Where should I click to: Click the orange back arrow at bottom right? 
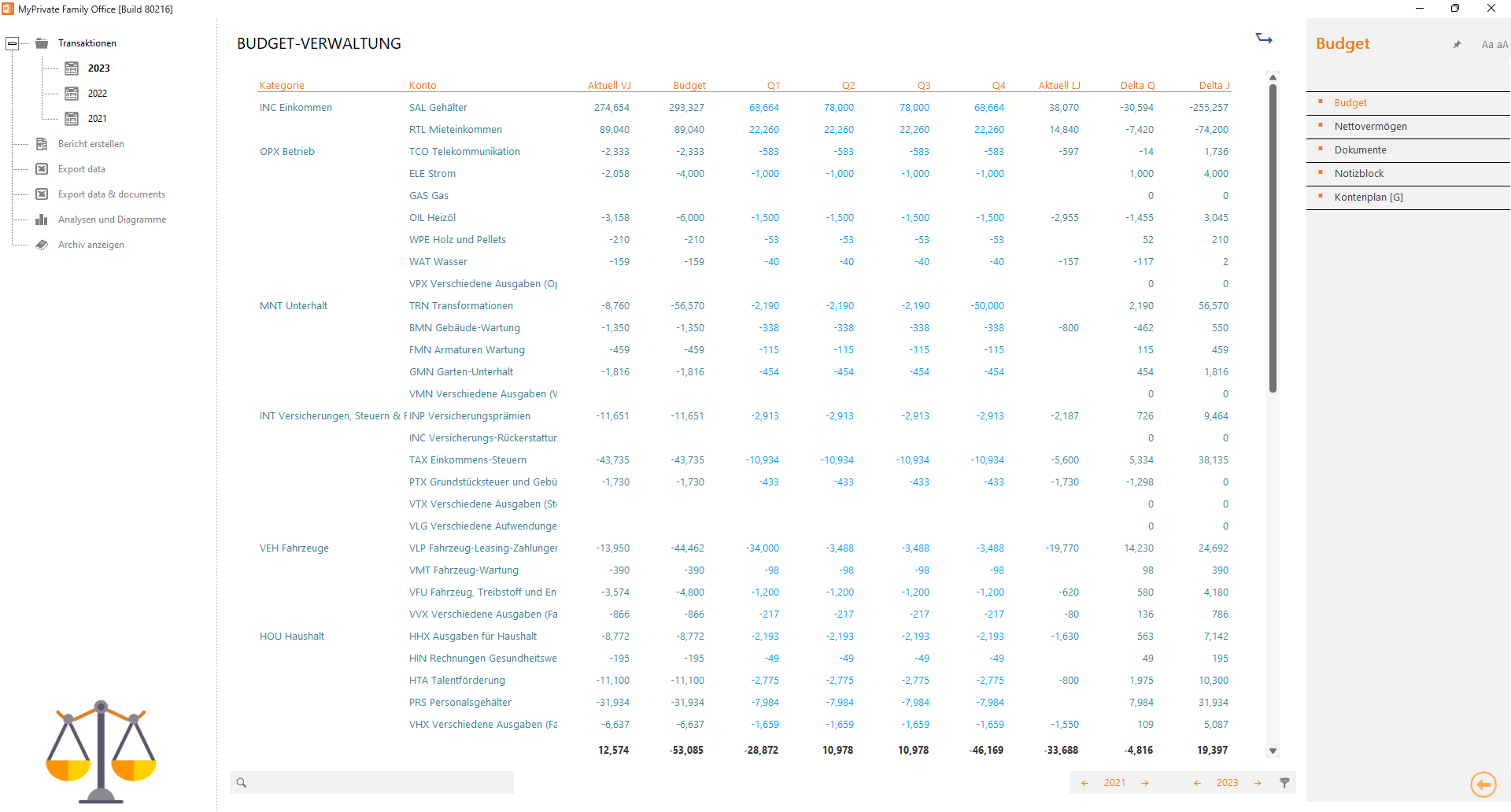pos(1483,784)
